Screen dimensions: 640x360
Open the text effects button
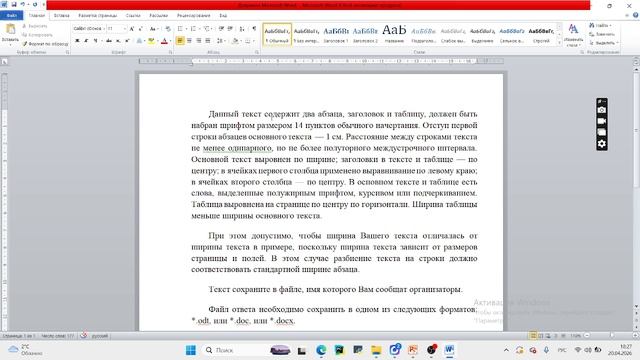pos(139,40)
